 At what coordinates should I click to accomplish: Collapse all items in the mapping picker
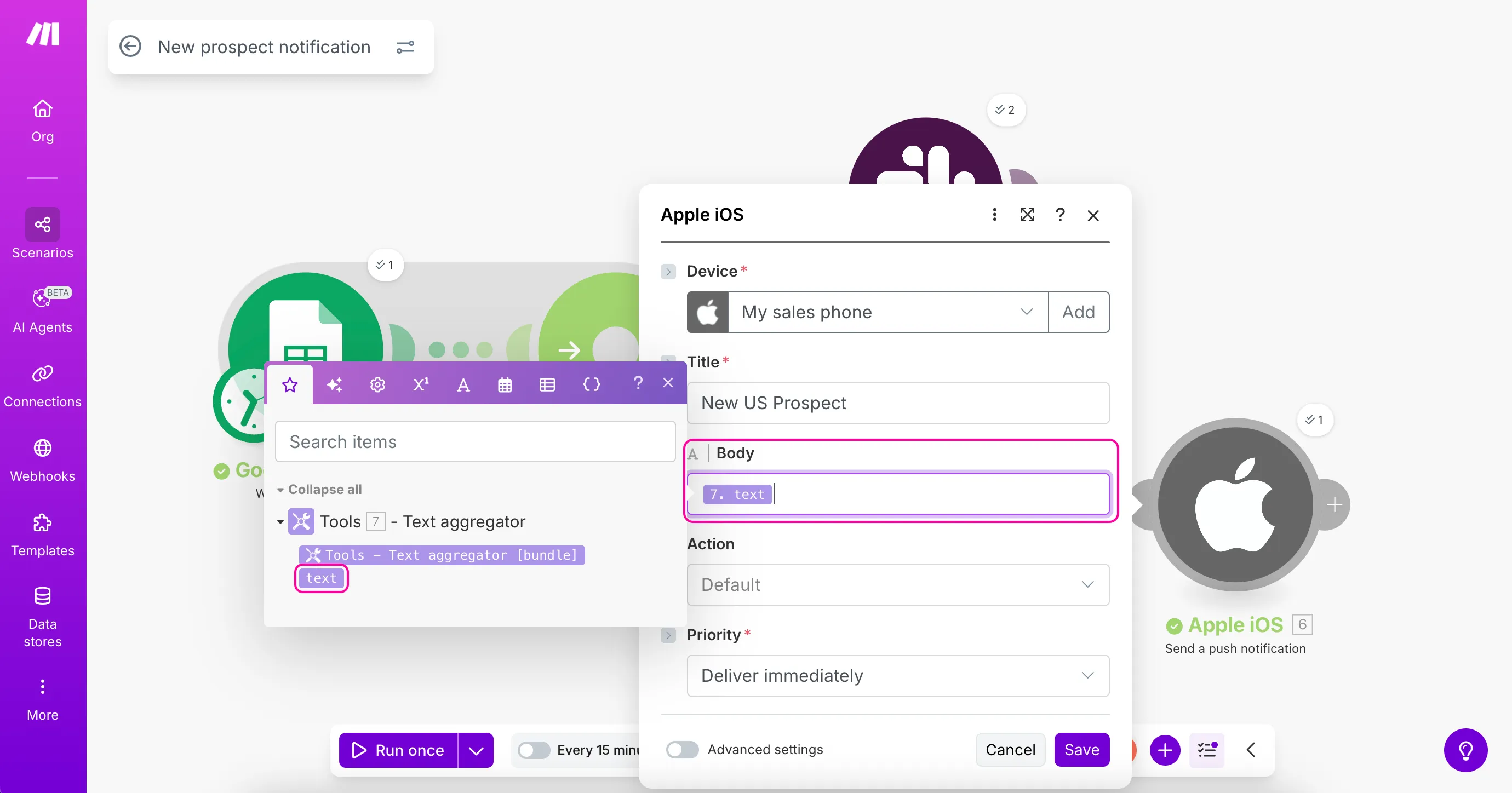319,489
